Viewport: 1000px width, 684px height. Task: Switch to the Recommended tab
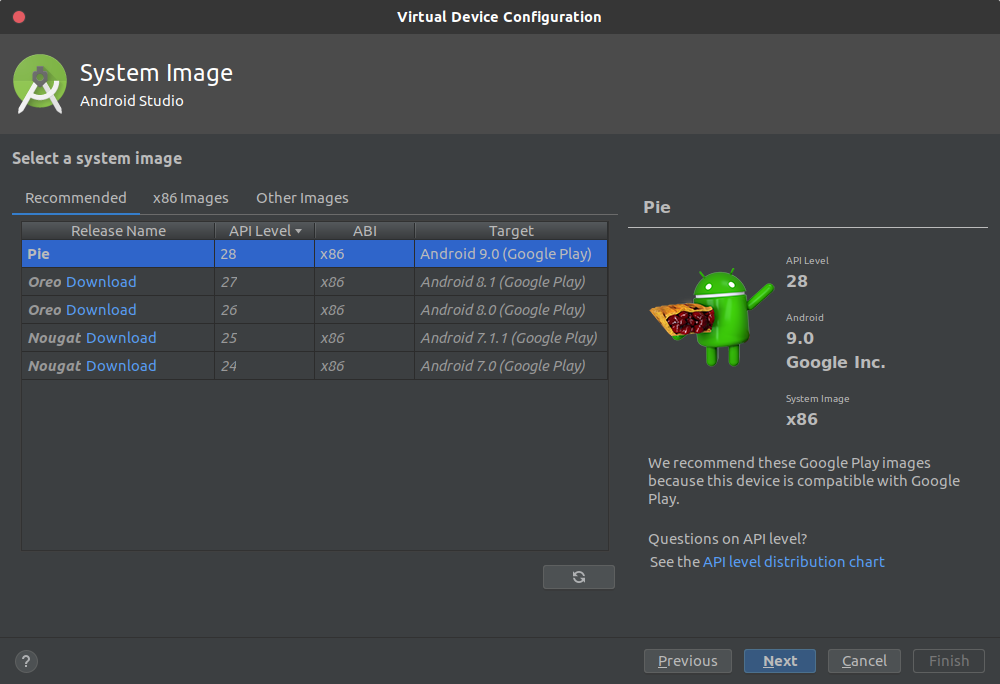(x=76, y=198)
